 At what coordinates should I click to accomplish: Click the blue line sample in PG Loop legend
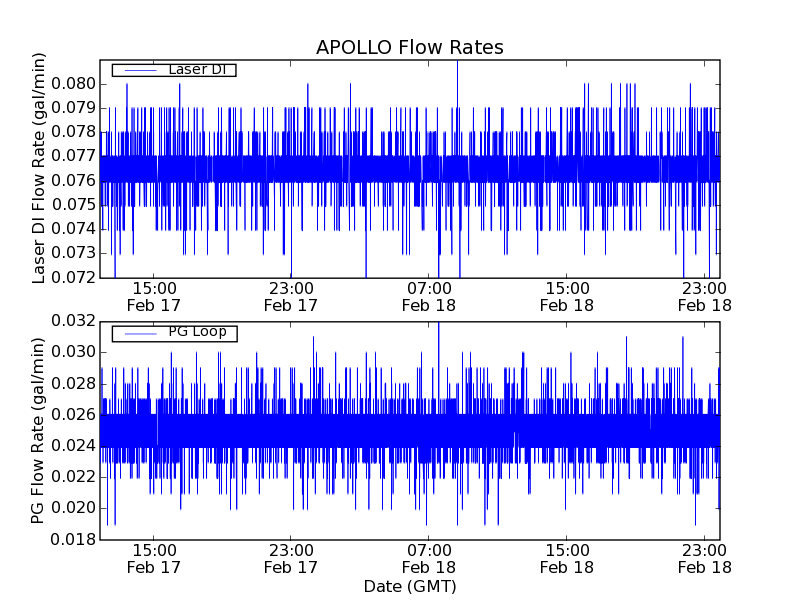click(x=138, y=332)
